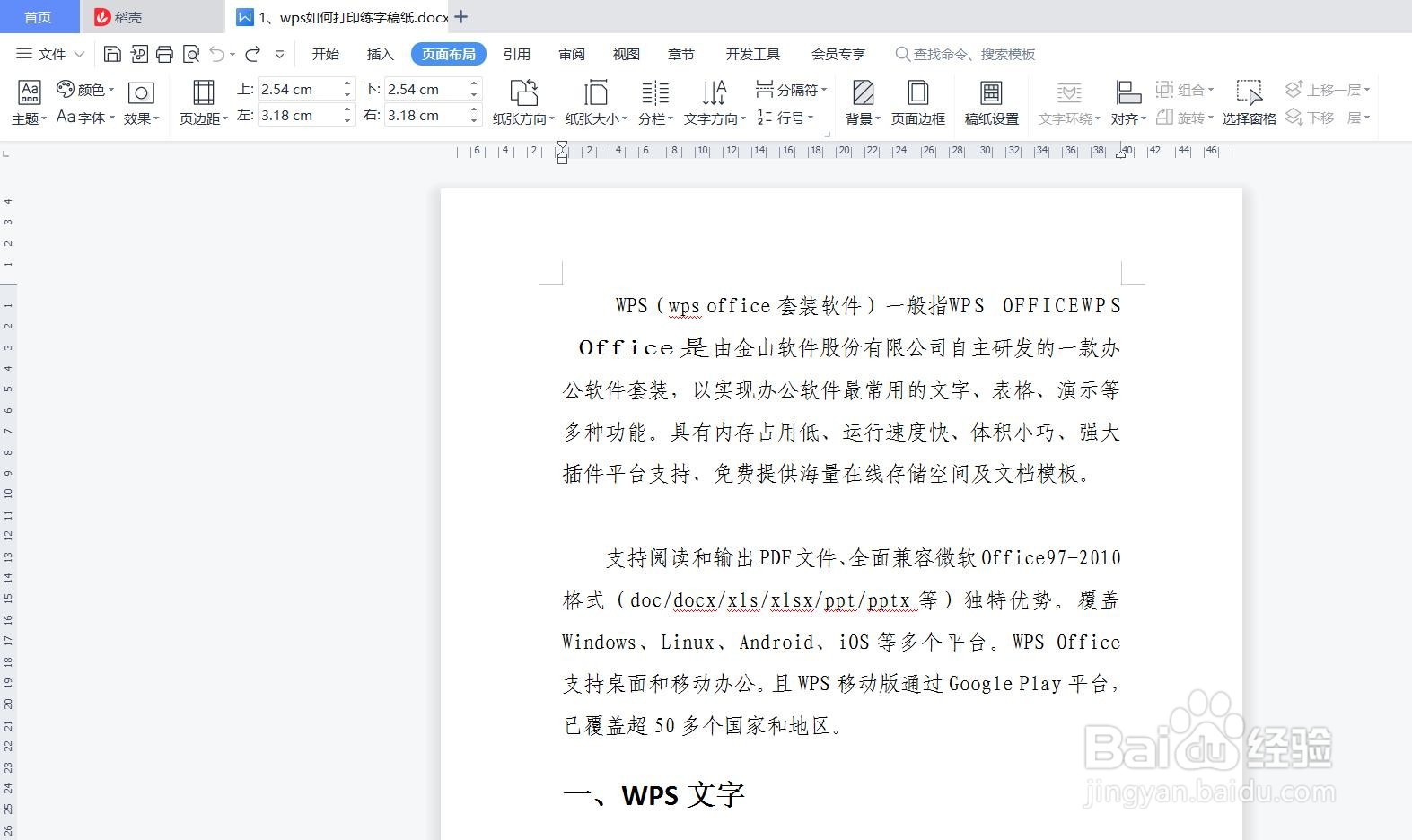
Task: Decrease right margin with stepper down arrow
Action: point(474,120)
